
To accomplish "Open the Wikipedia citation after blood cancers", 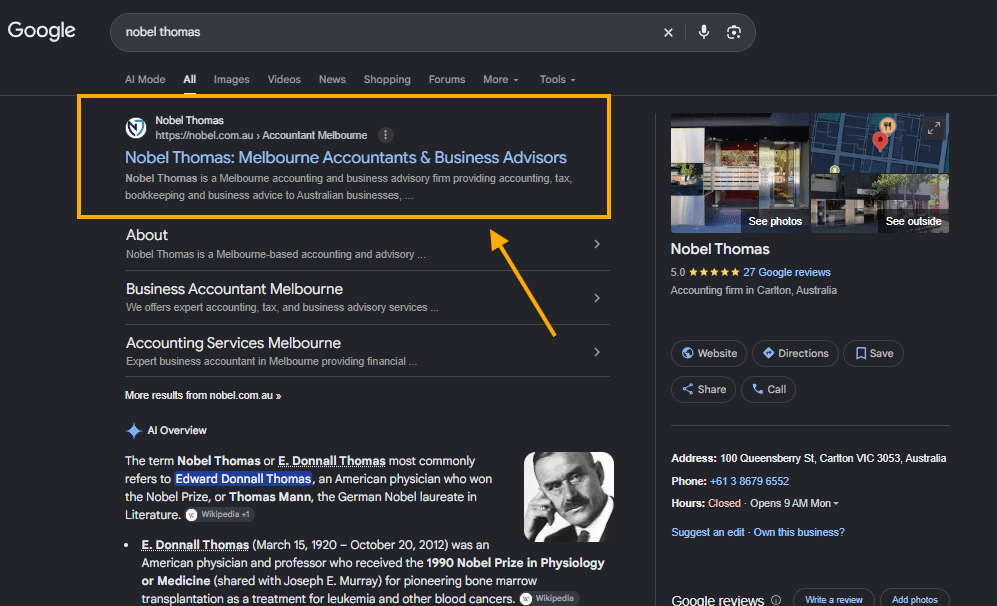I will 547,598.
